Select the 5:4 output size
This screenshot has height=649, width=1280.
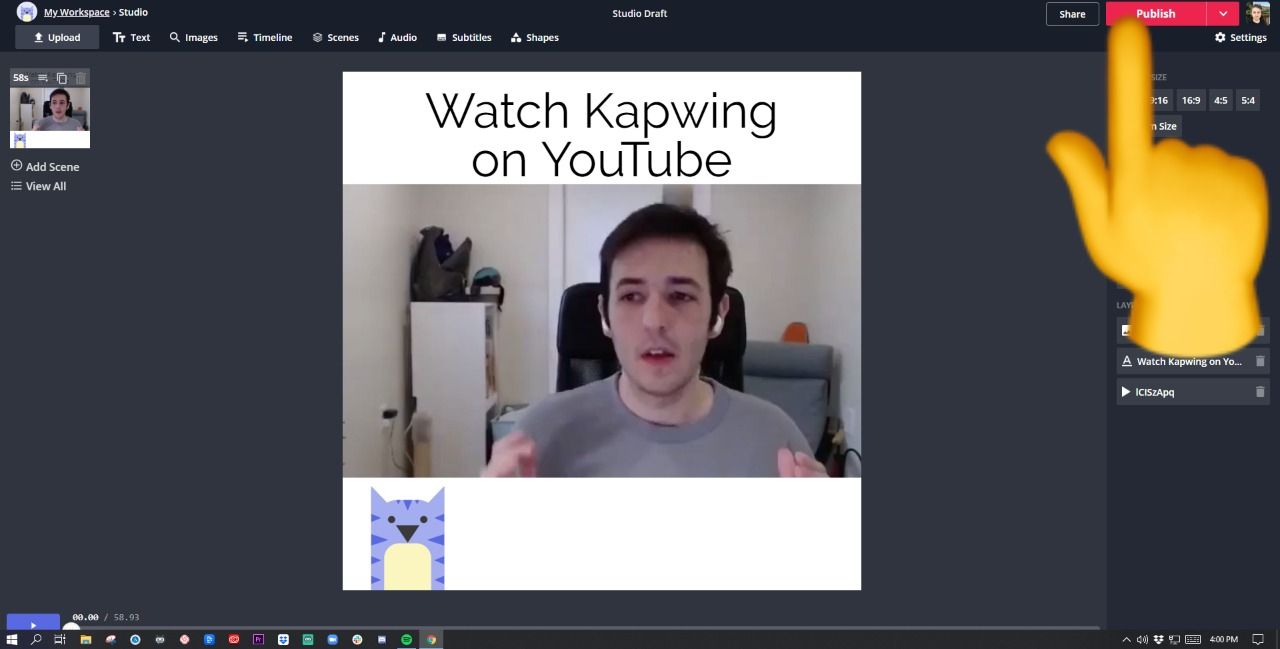pos(1248,100)
